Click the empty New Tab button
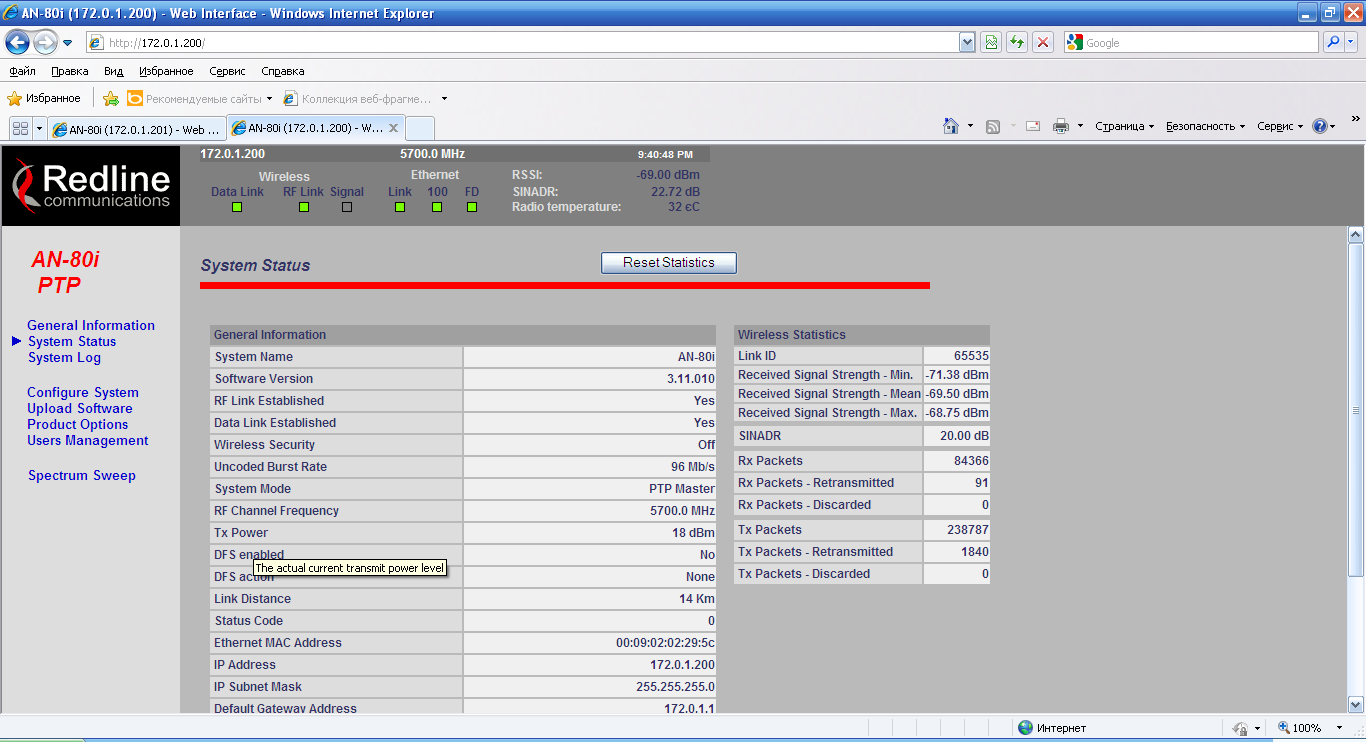 coord(421,128)
